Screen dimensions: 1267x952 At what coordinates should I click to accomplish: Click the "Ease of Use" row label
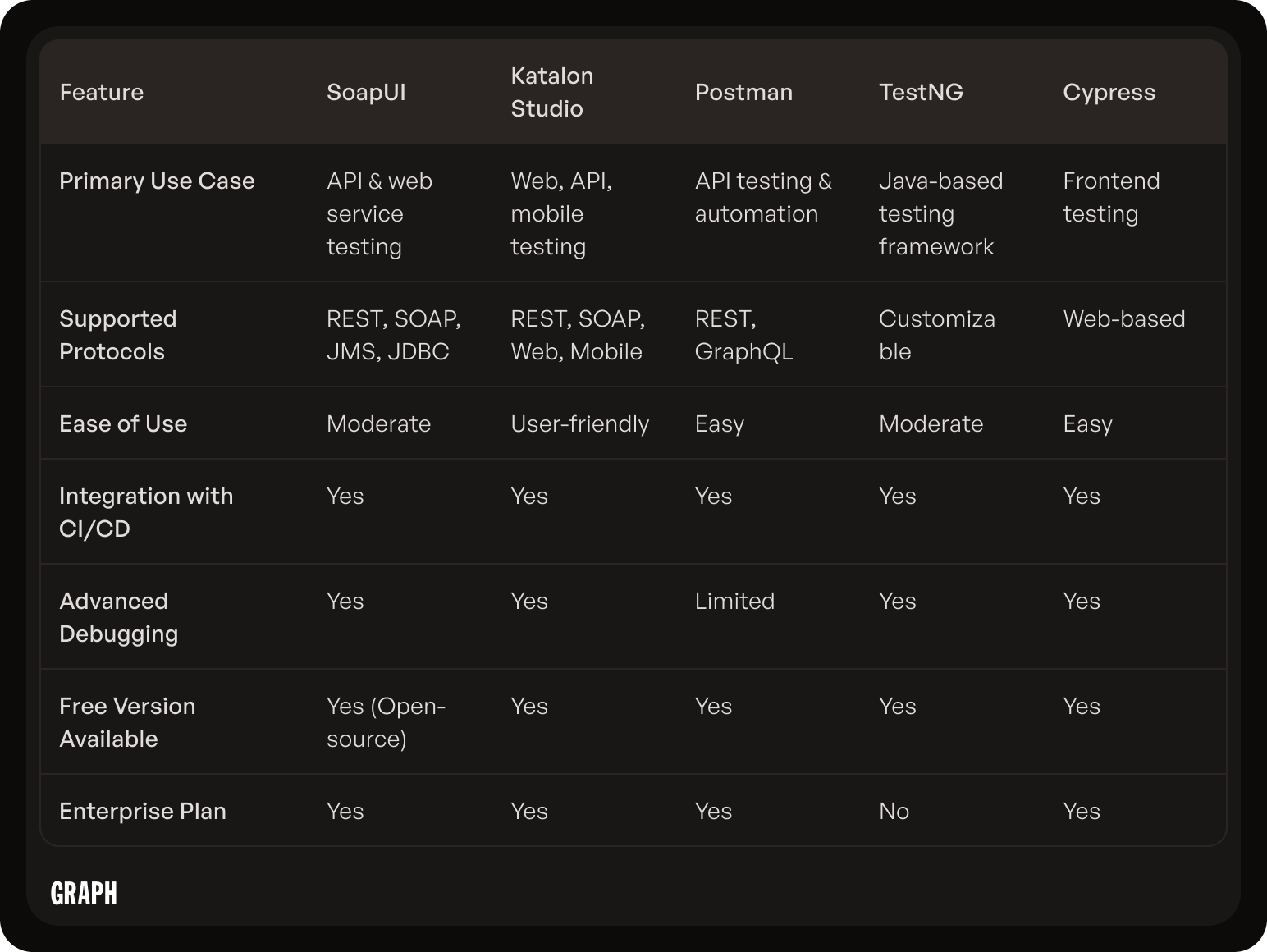123,423
